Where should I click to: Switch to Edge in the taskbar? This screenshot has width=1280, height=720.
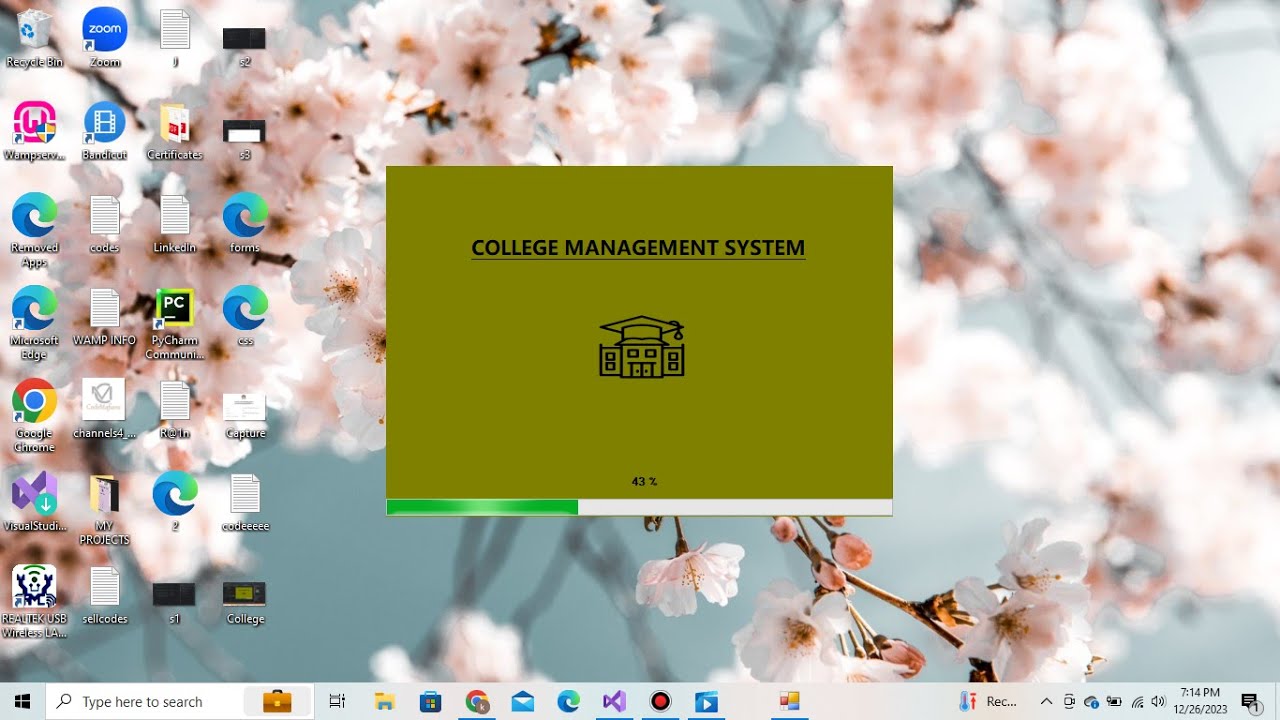point(569,702)
